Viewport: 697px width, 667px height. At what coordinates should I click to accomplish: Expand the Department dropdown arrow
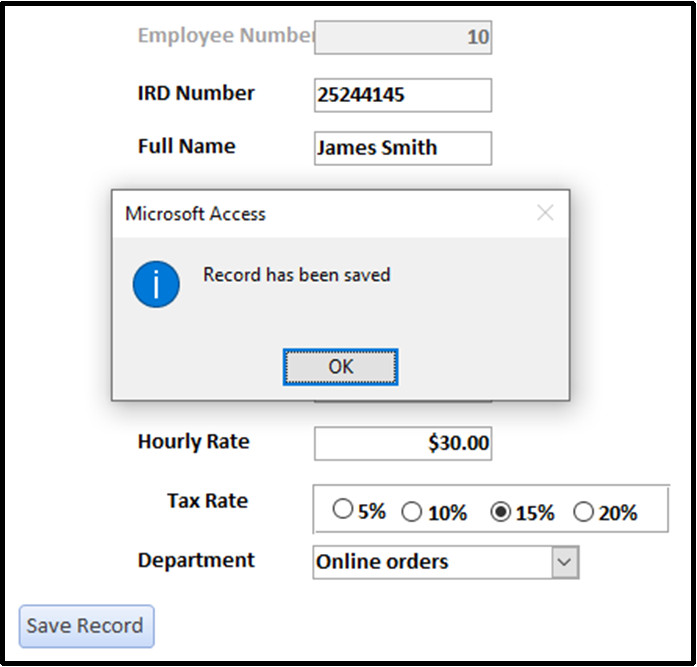click(565, 562)
